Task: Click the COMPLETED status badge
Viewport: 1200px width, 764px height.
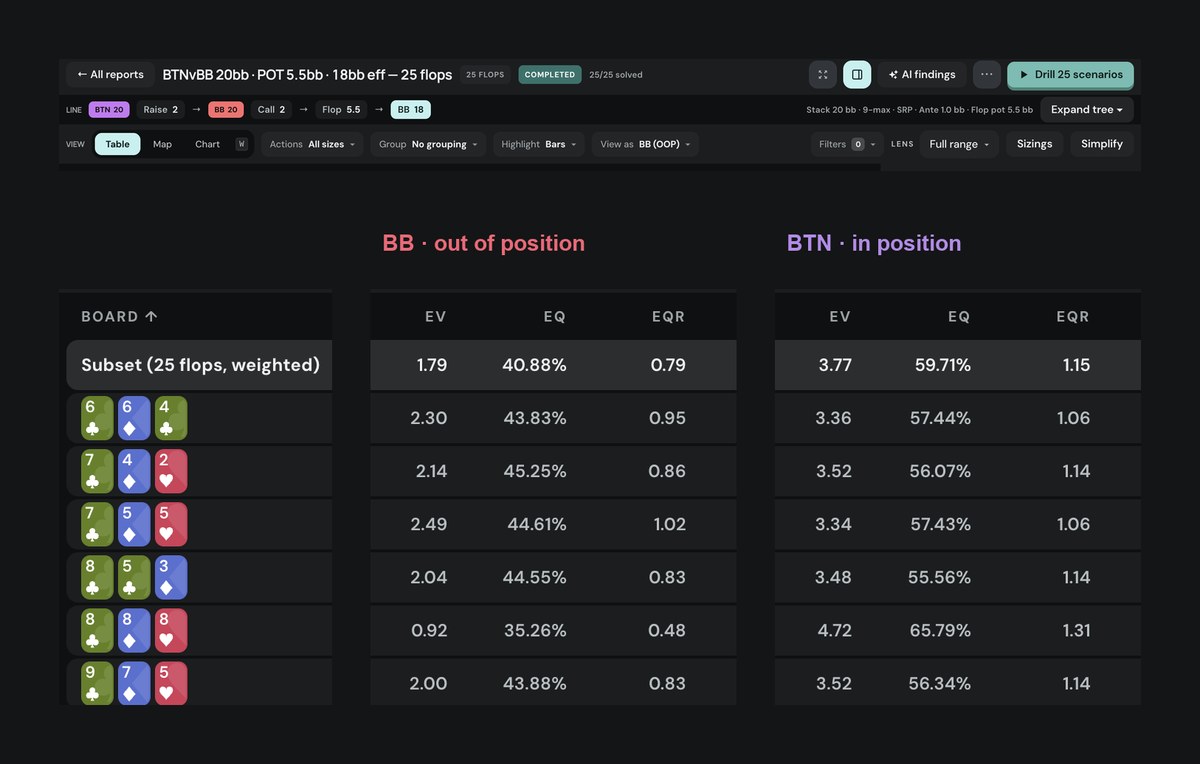Action: click(x=550, y=75)
